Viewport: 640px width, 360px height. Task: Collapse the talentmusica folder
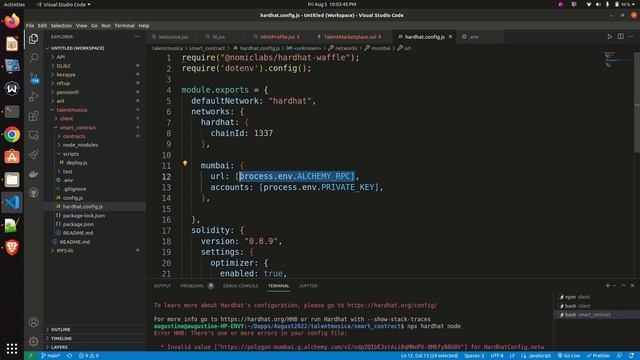point(71,110)
